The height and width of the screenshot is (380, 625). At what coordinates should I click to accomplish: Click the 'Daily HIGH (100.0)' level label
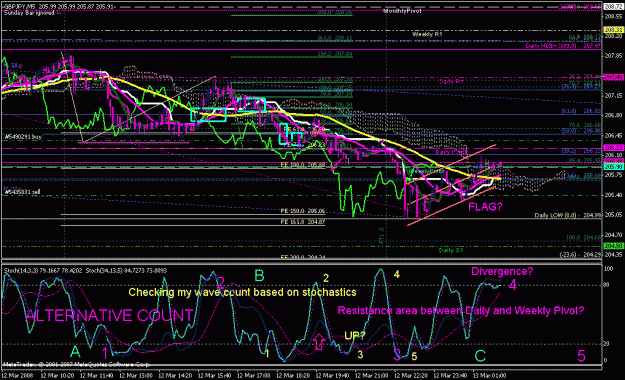(x=563, y=46)
